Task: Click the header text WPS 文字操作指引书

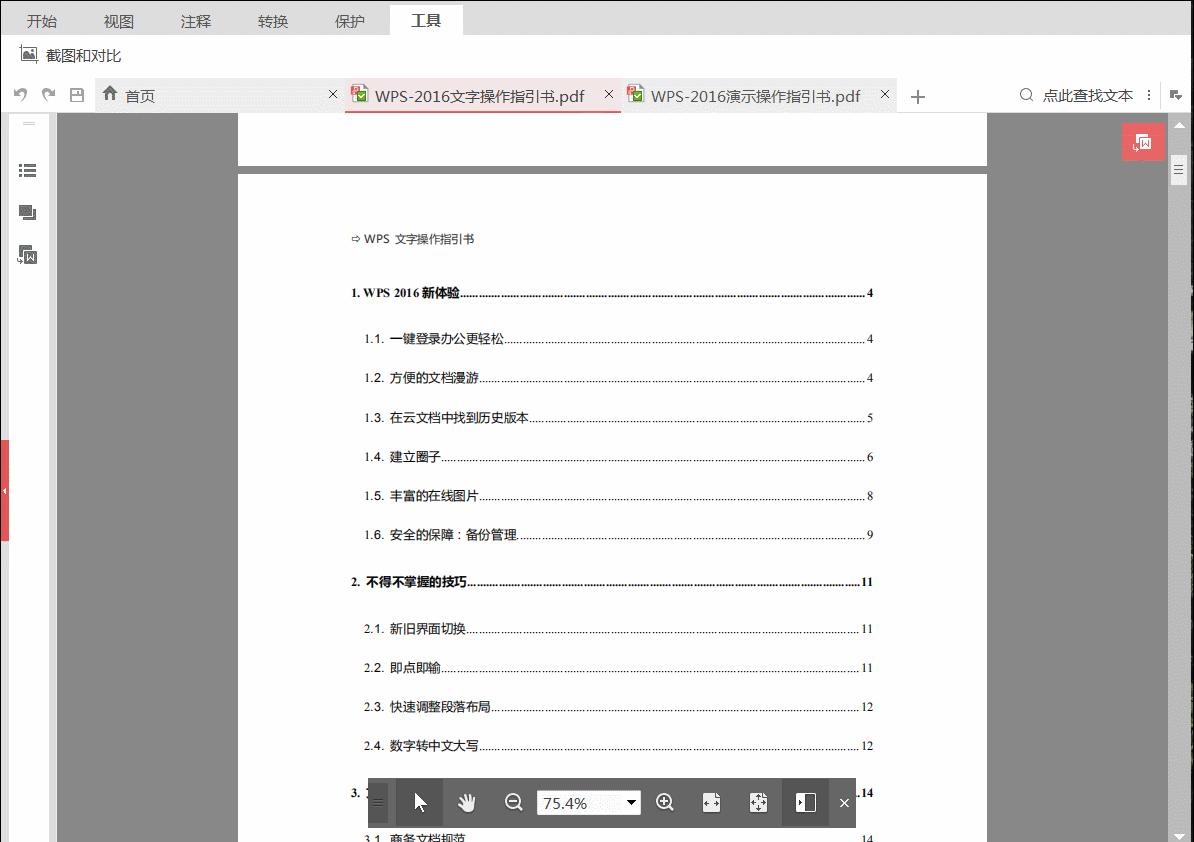Action: point(419,239)
